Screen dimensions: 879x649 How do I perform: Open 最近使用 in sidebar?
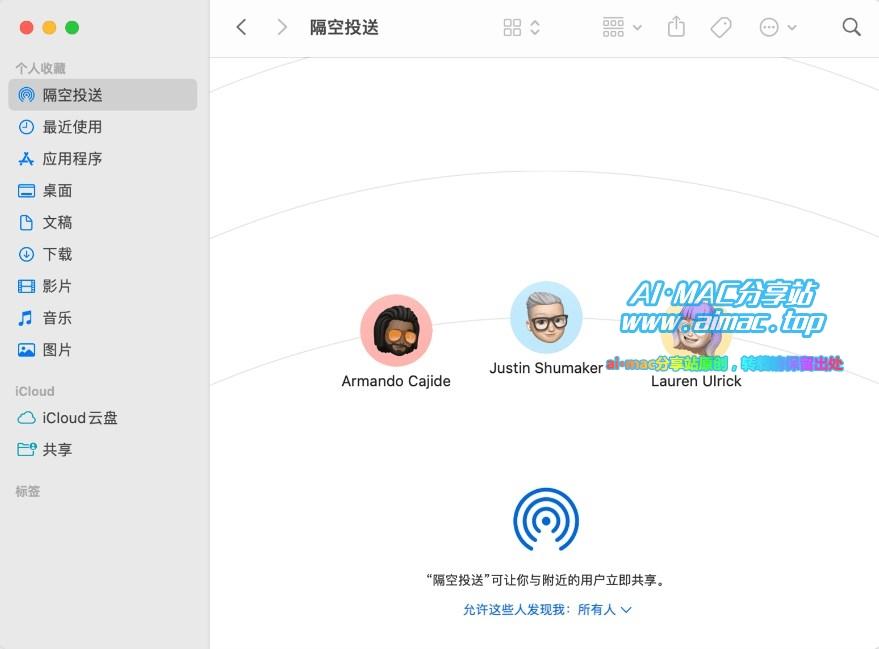pos(103,127)
